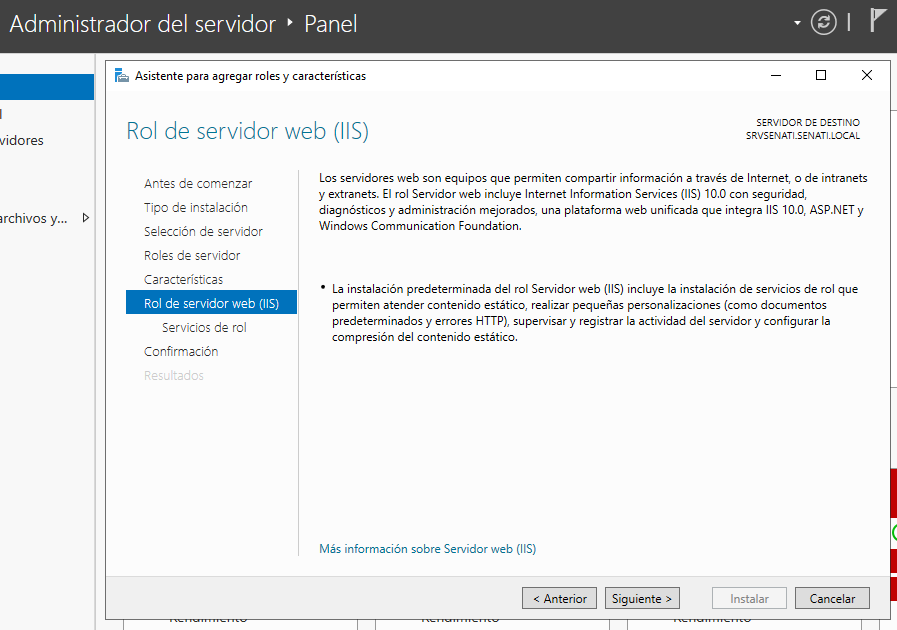Jump to the 'Roles de servidor' step
897x630 pixels.
(192, 256)
